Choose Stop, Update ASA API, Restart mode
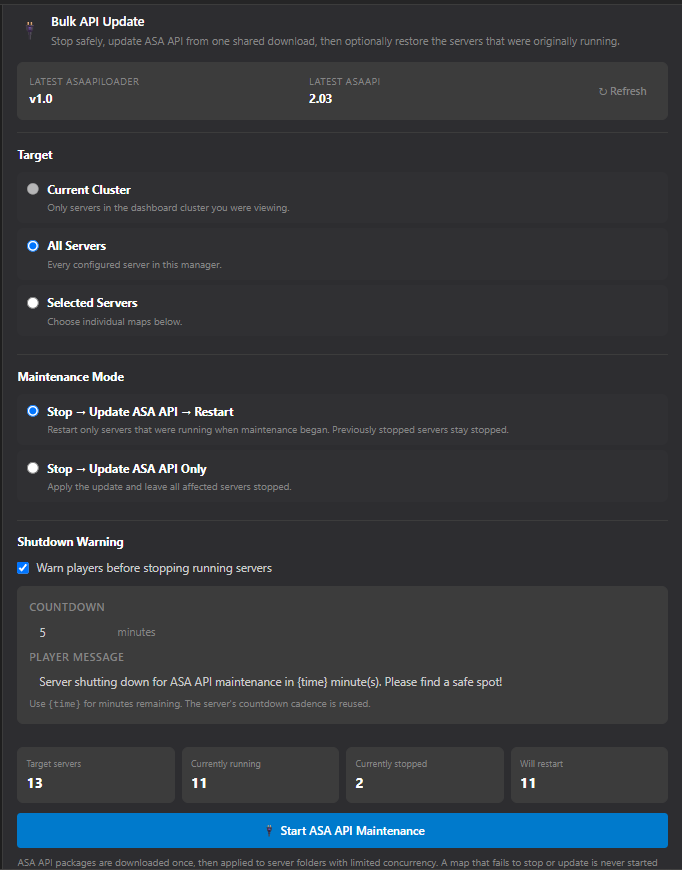 click(x=33, y=411)
